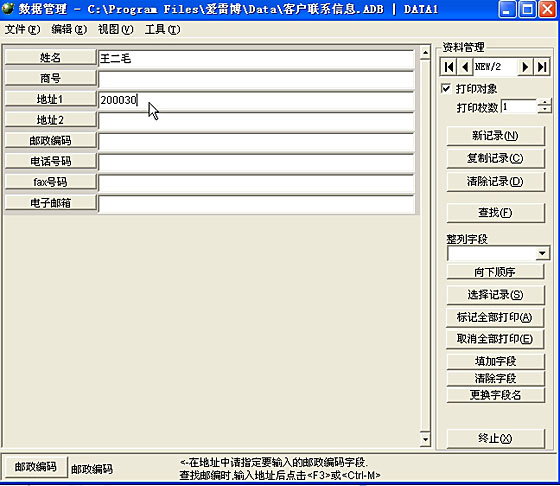Increase 打印枚数 with spinner up arrow

[544, 103]
